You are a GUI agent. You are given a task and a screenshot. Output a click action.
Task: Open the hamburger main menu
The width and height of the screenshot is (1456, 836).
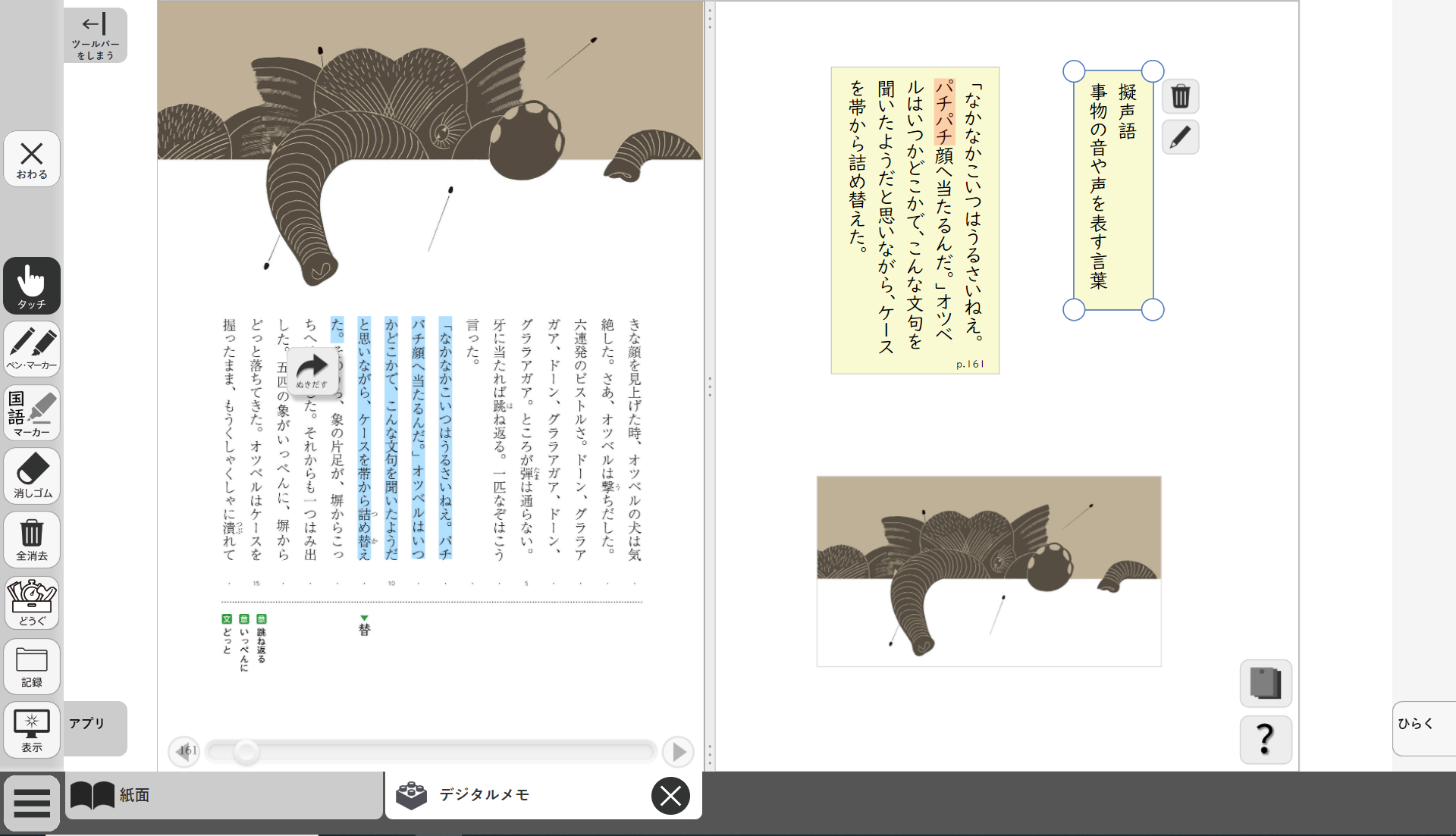click(x=32, y=803)
